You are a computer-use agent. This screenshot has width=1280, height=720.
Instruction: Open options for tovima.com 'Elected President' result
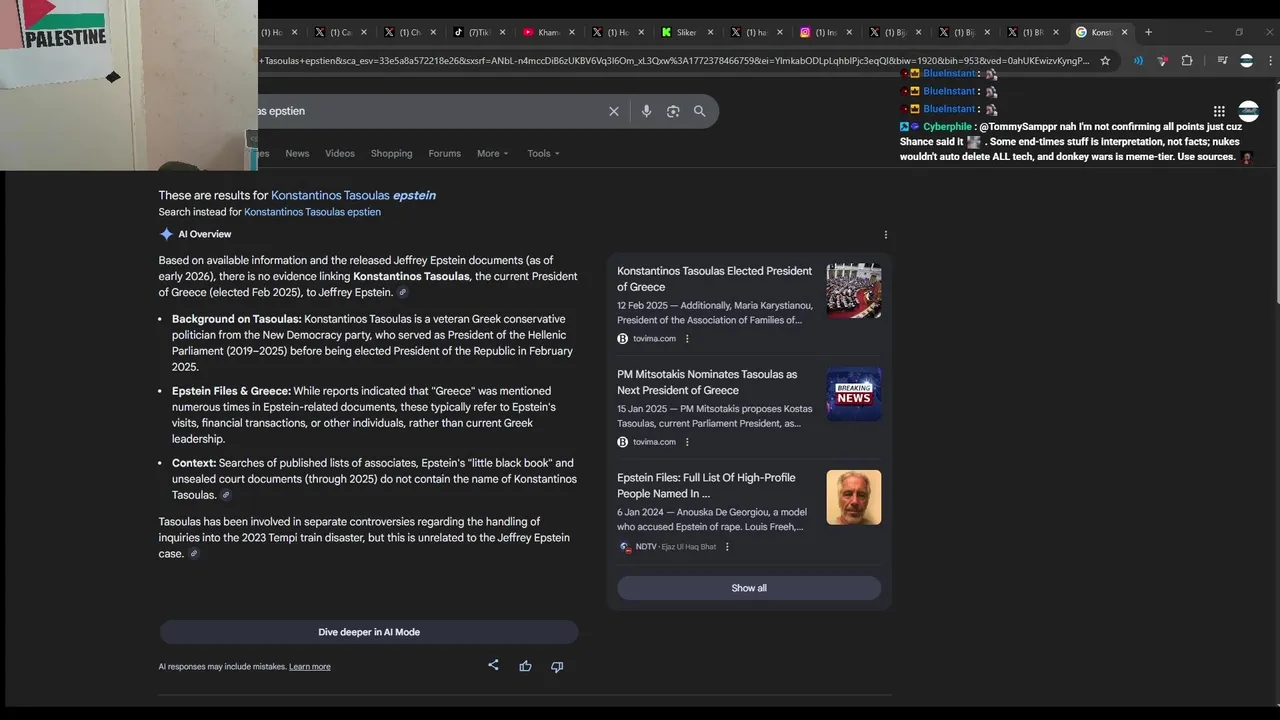[x=687, y=339]
